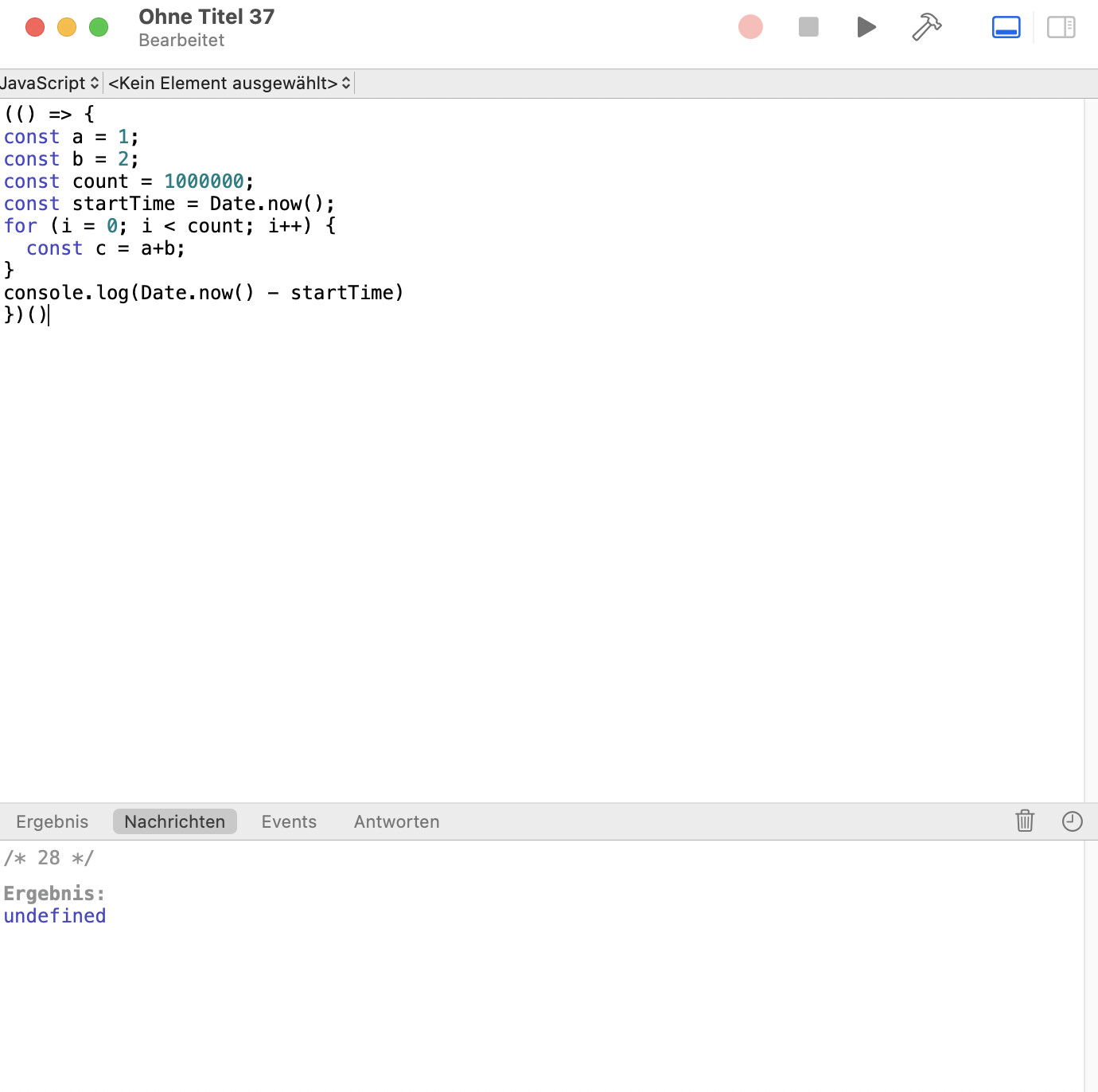Open the JavaScript language dropdown
The height and width of the screenshot is (1092, 1098).
tap(49, 84)
